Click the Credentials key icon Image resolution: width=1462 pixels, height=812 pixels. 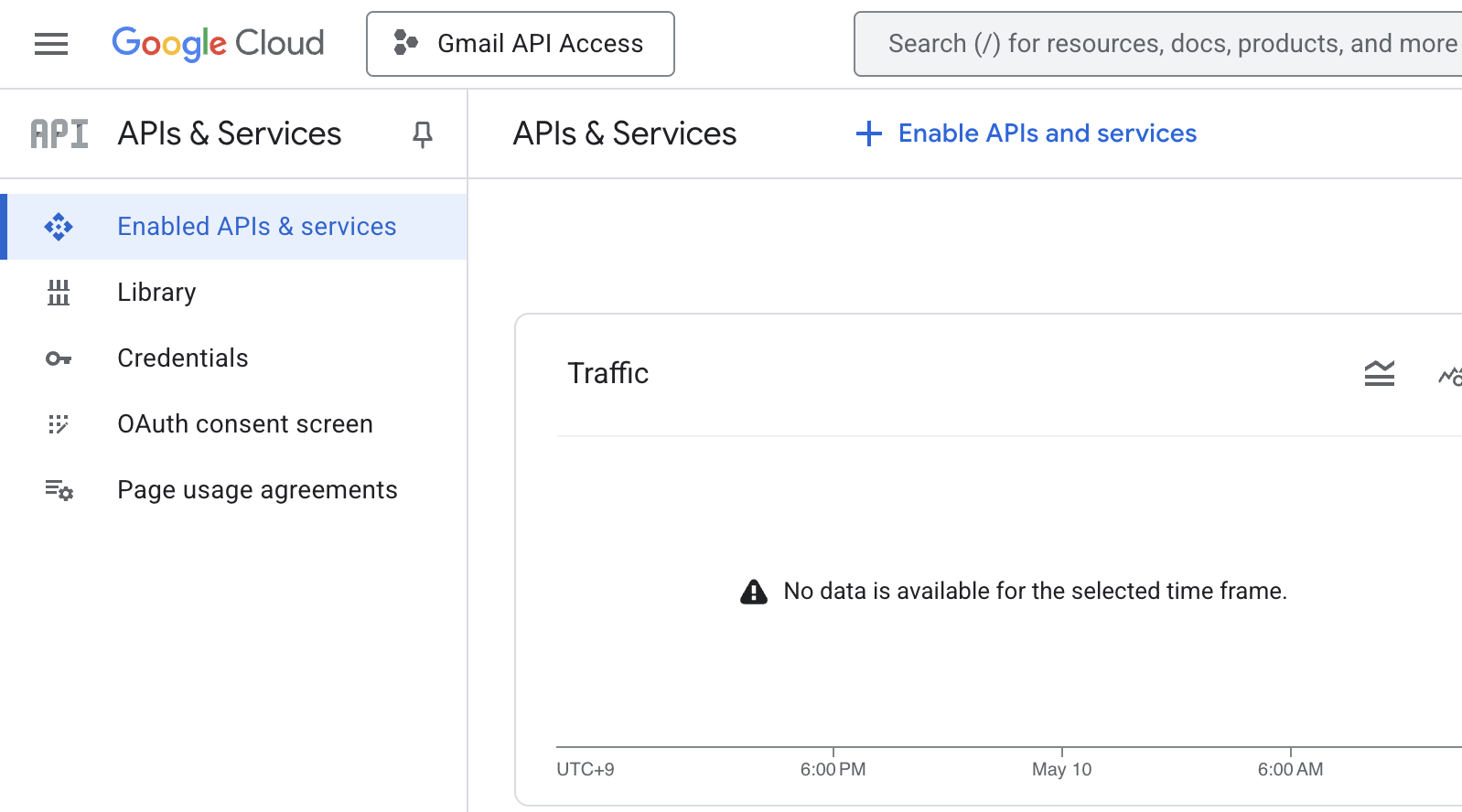coord(59,358)
